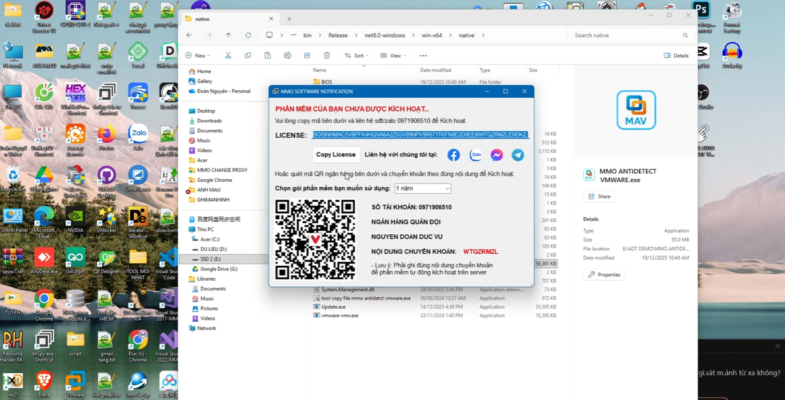Expand the chevron after native breadcrumb
785x400 pixels.
pos(483,36)
